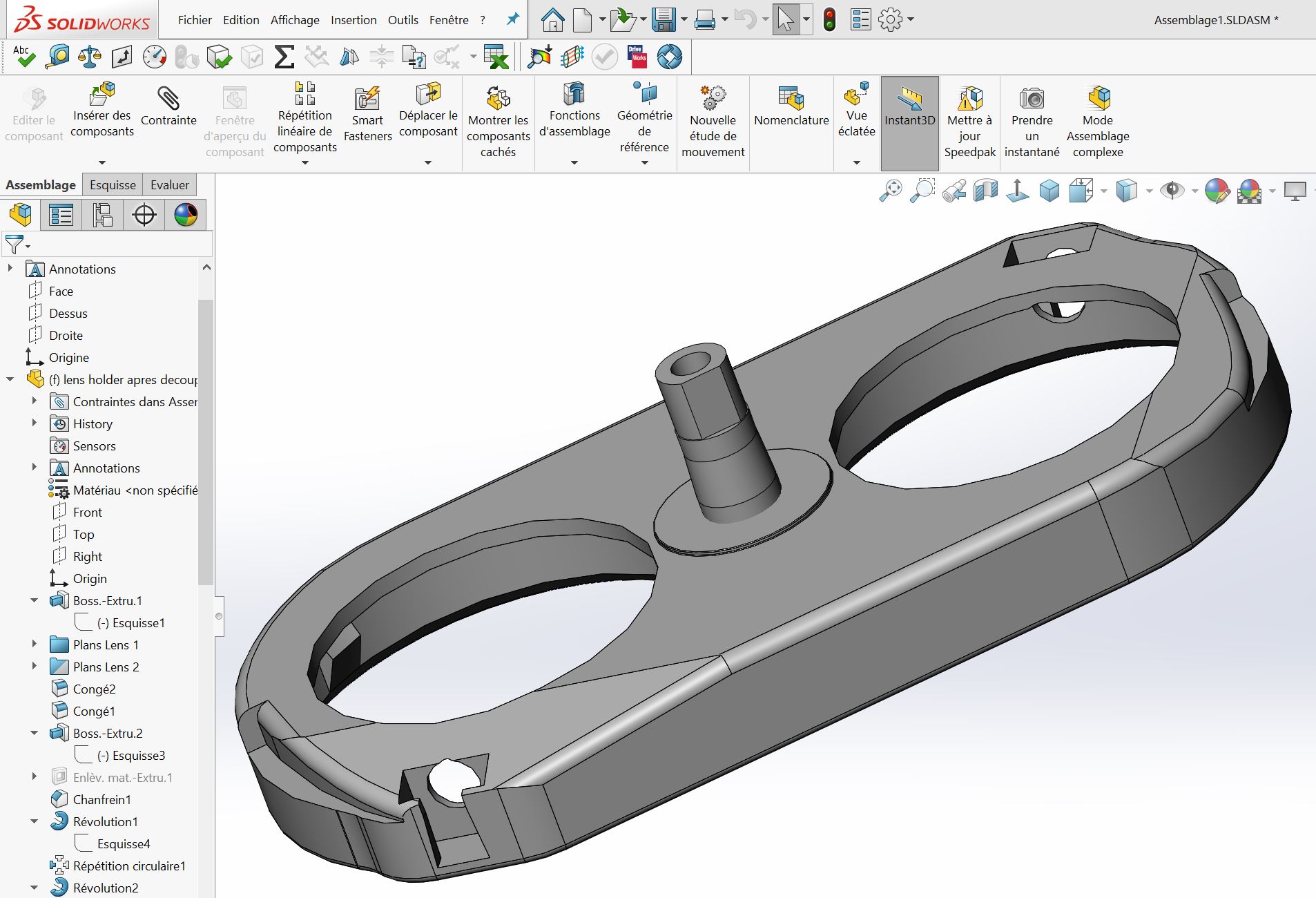The height and width of the screenshot is (898, 1316).
Task: Click Zoom to fit icon in viewport
Action: 890,191
